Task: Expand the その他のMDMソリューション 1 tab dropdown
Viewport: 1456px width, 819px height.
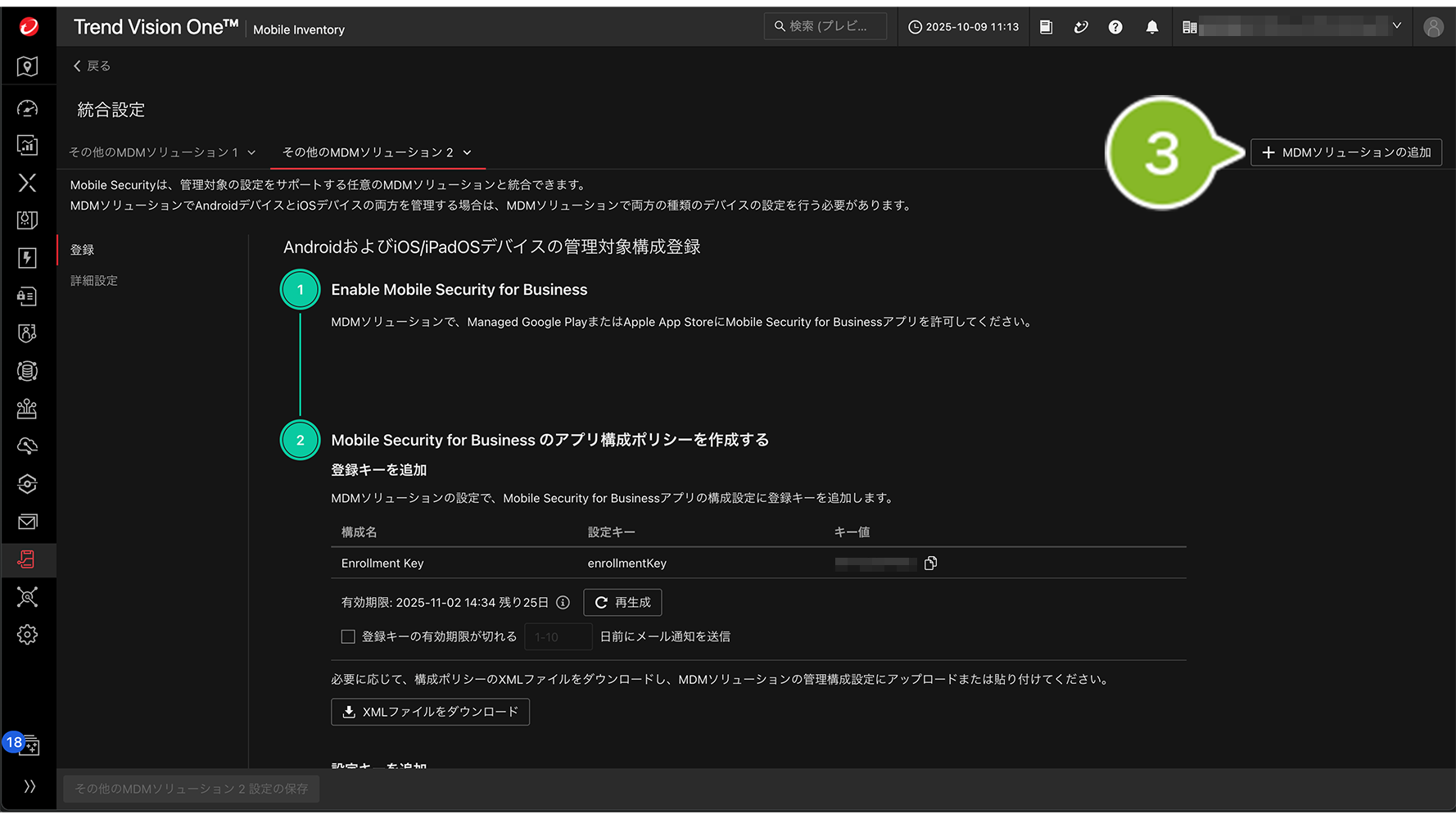Action: [251, 153]
